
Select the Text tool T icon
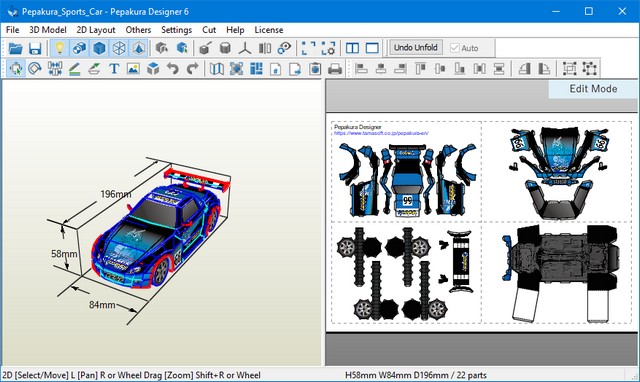click(x=114, y=68)
